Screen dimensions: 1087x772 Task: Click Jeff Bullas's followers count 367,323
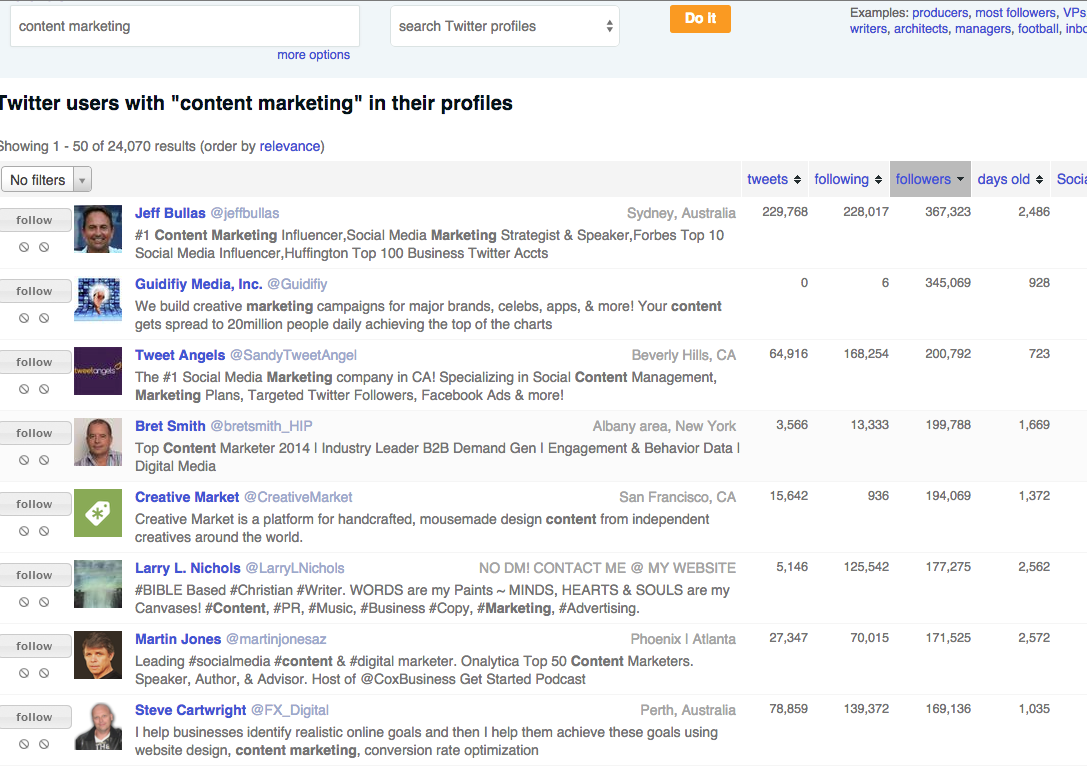[948, 212]
